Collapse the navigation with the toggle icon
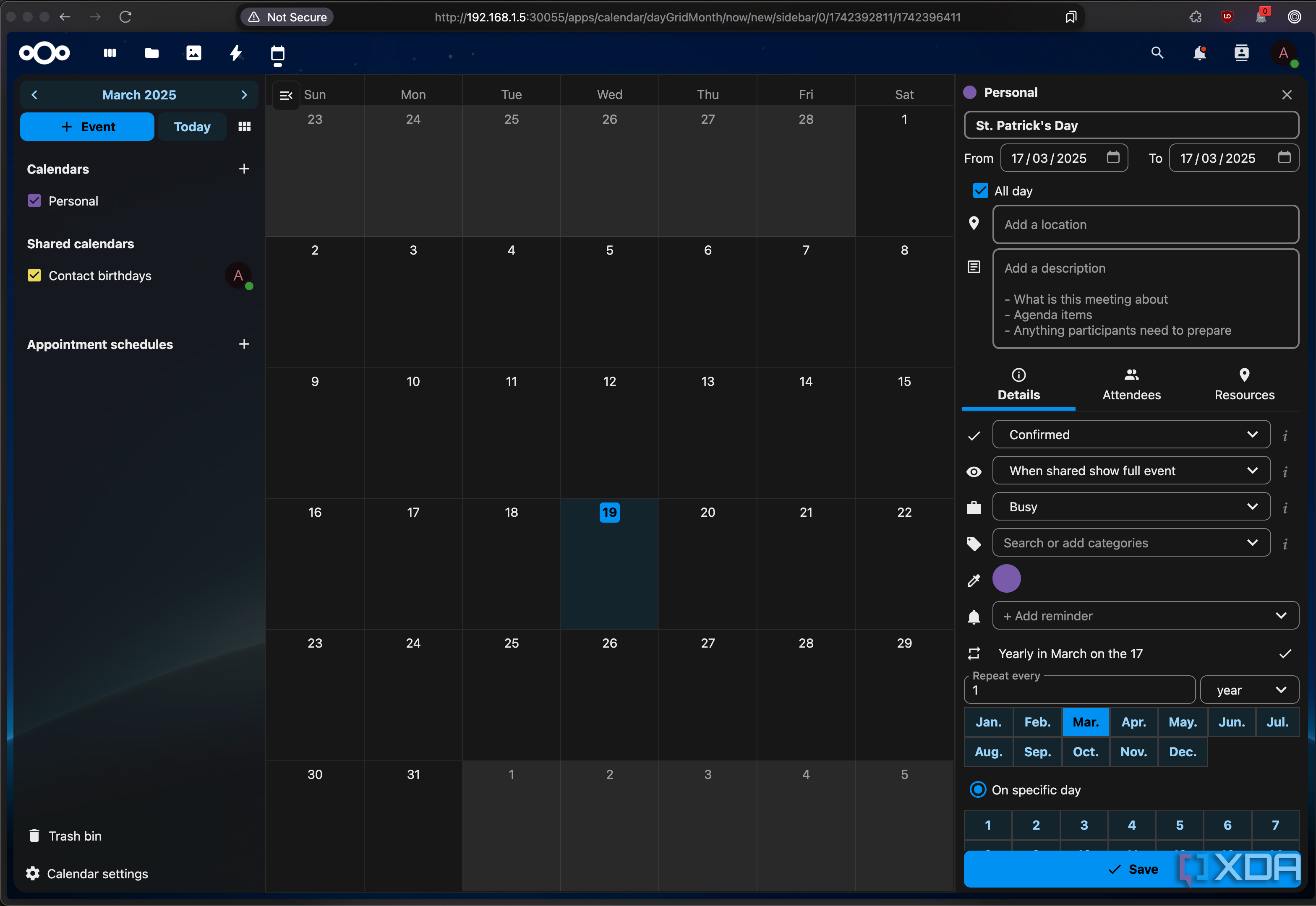Screen dimensions: 1316x906 286,95
